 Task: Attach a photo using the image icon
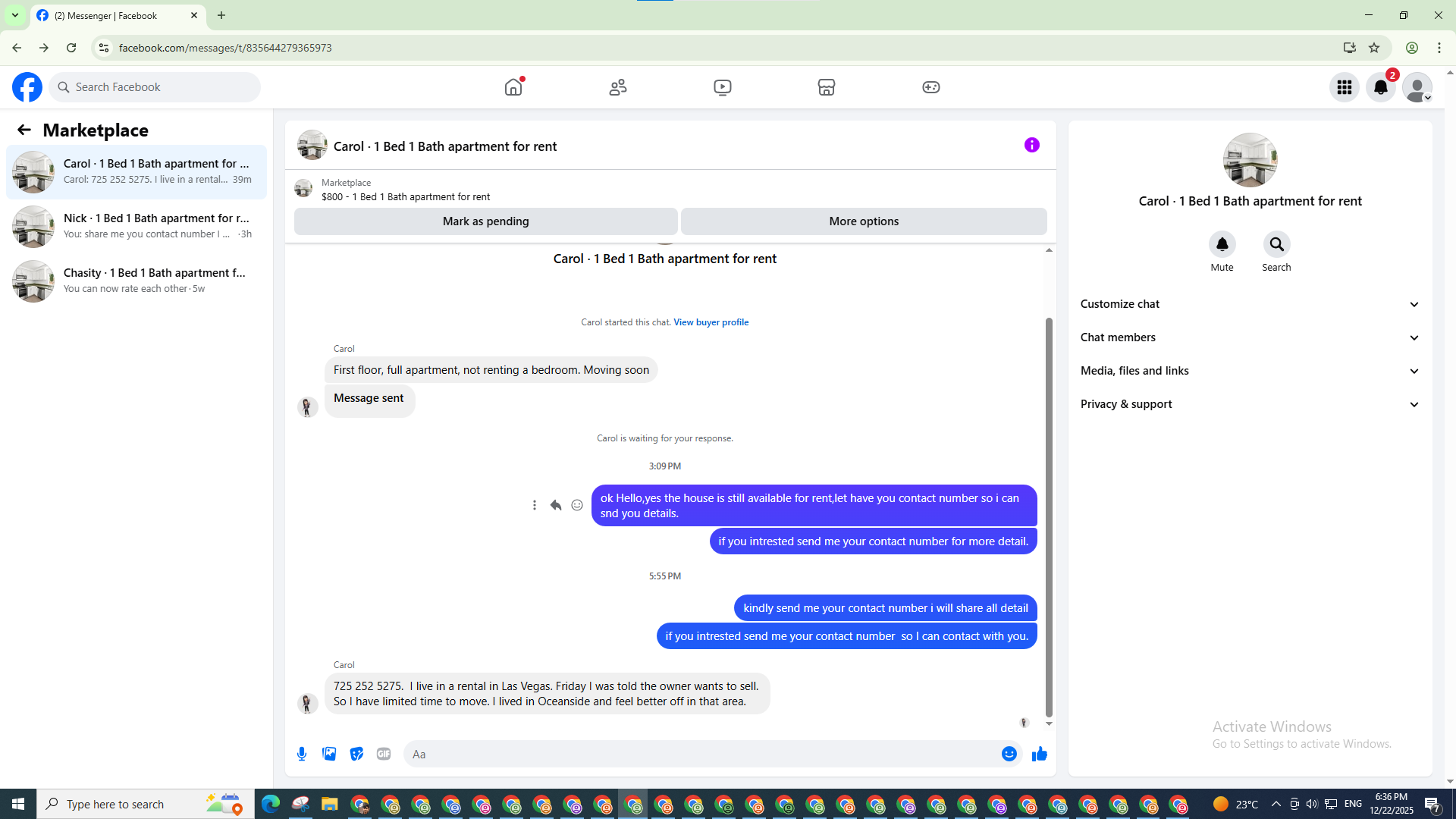(329, 754)
